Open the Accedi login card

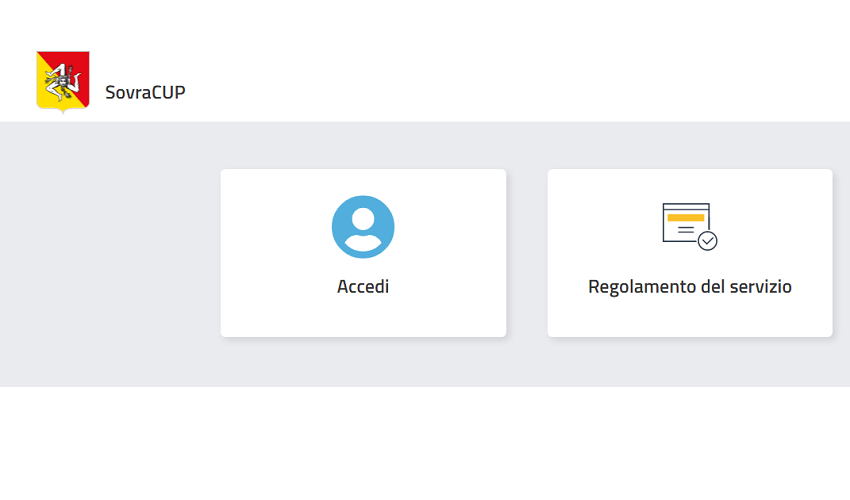tap(363, 253)
